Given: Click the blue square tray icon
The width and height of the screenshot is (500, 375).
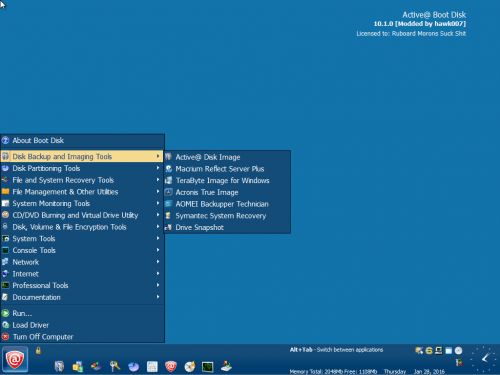Looking at the screenshot, I should pos(449,351).
